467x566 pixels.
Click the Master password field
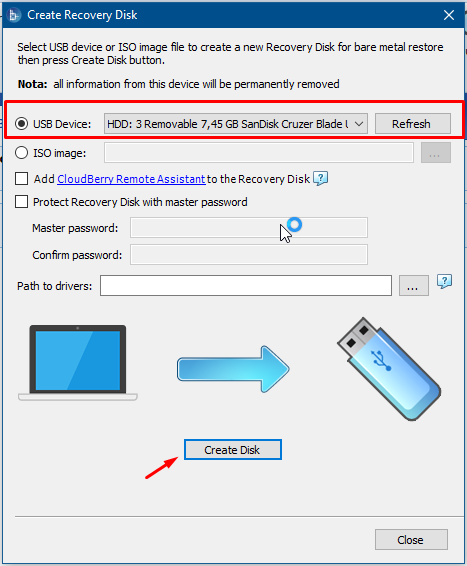point(249,227)
